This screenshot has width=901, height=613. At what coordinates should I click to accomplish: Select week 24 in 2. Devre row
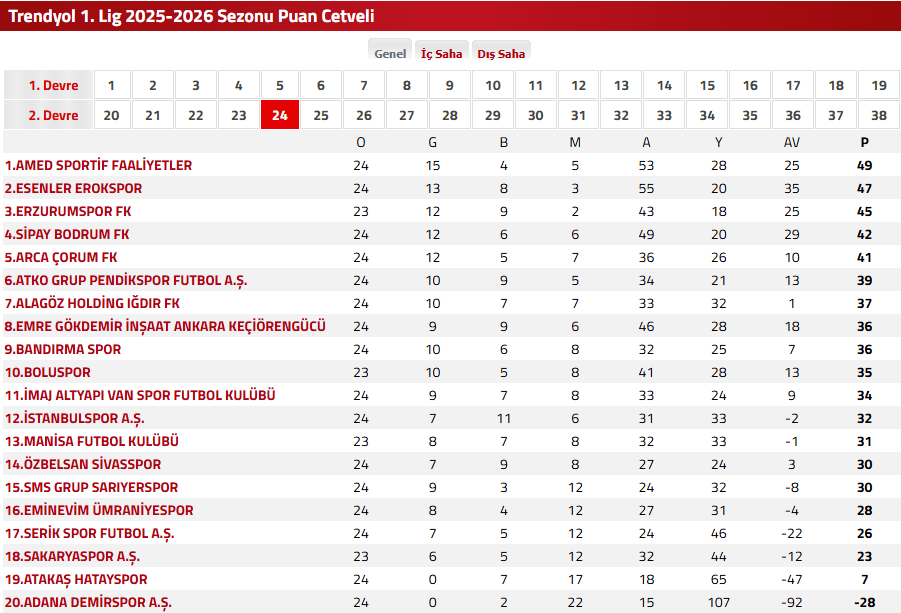click(x=279, y=115)
